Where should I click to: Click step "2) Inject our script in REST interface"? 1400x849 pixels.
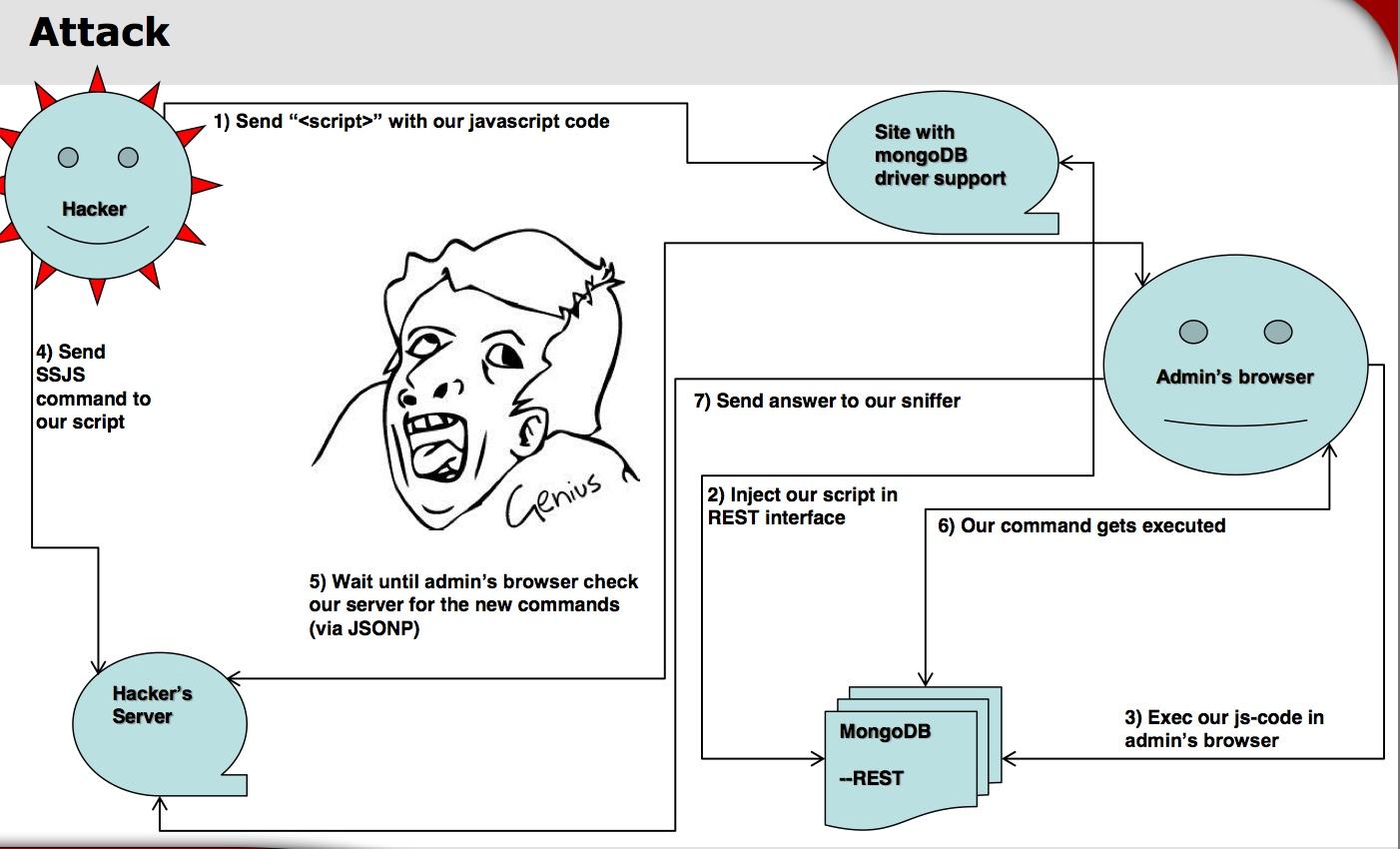click(803, 506)
